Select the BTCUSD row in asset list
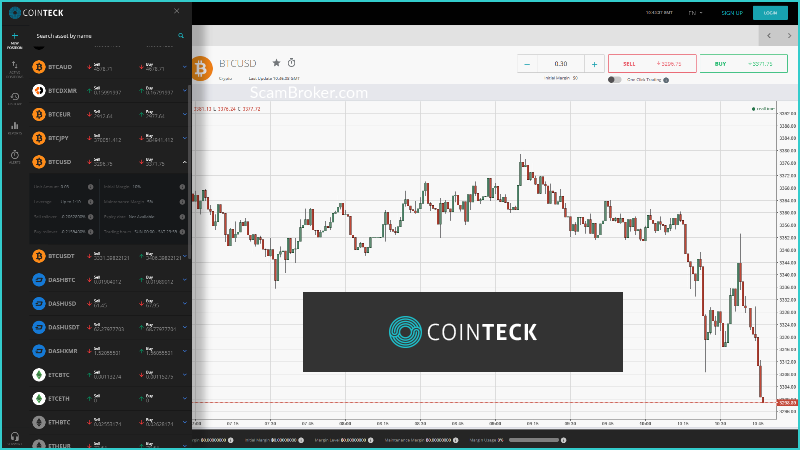This screenshot has width=800, height=450. tap(109, 162)
